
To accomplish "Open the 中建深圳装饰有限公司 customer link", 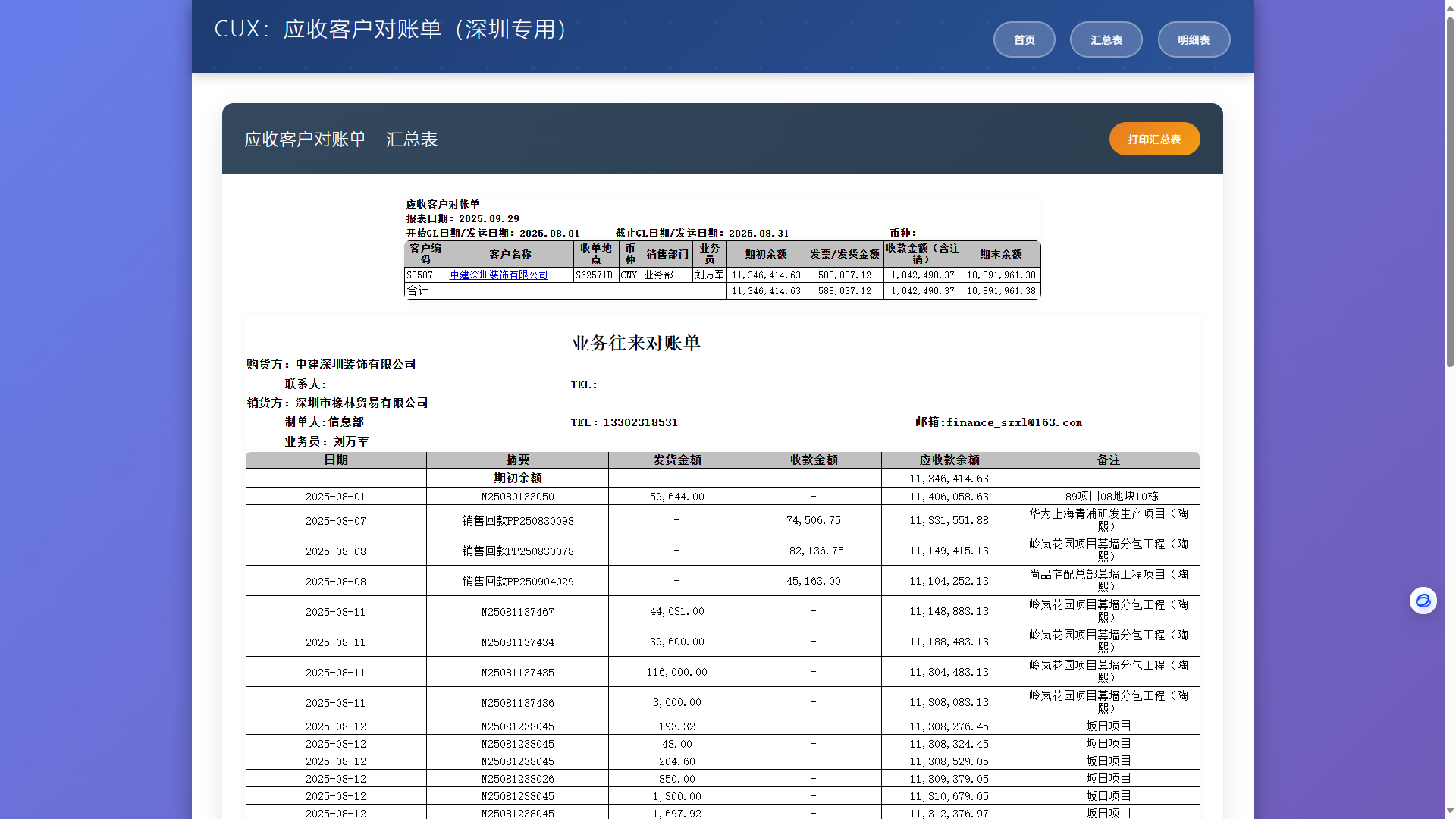I will pyautogui.click(x=499, y=275).
